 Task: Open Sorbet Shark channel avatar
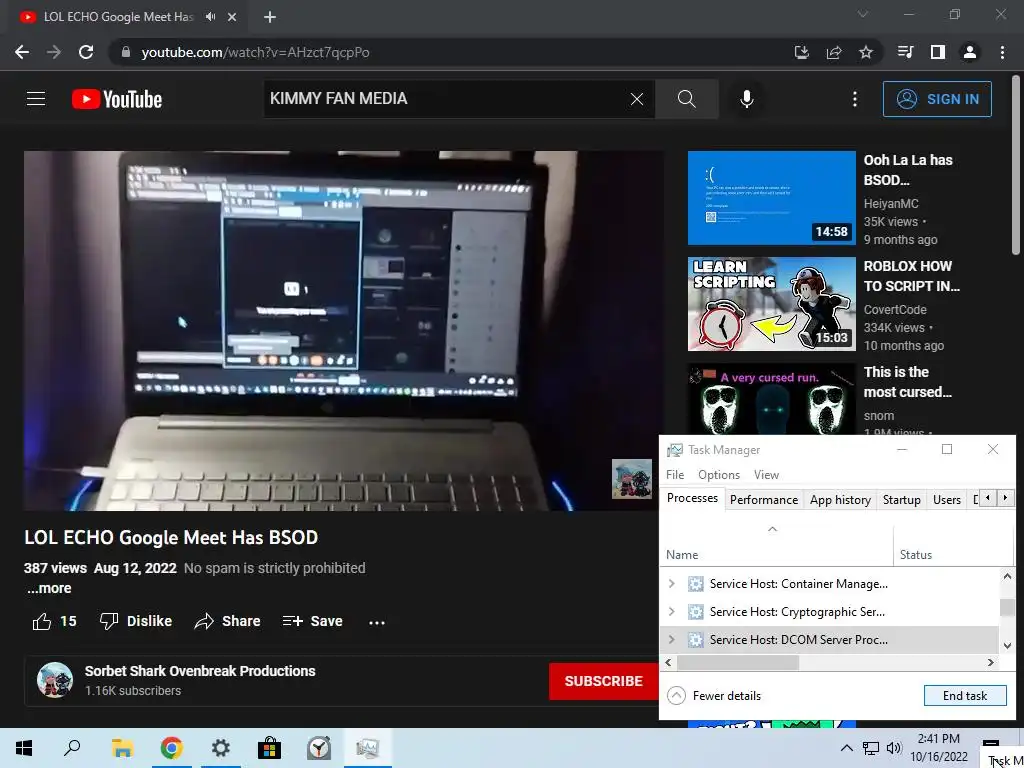(x=55, y=680)
